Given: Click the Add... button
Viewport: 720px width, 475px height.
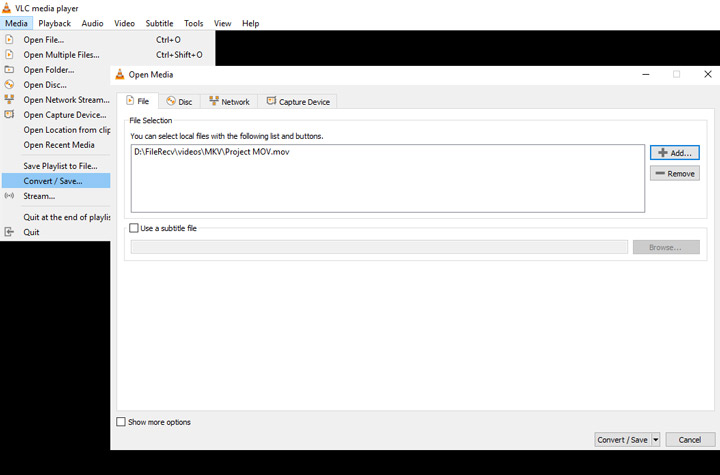Looking at the screenshot, I should click(x=675, y=153).
